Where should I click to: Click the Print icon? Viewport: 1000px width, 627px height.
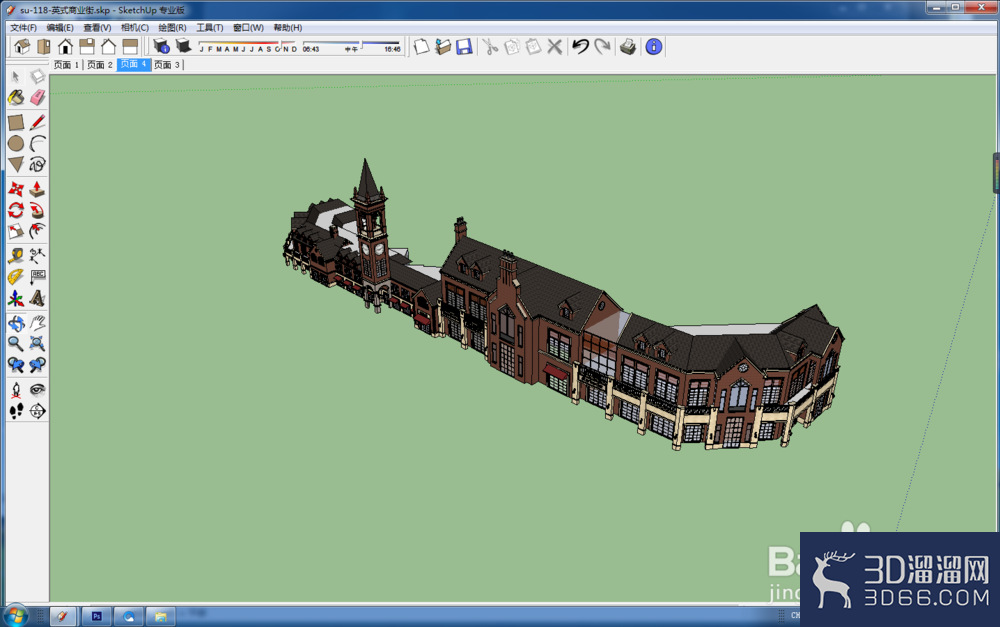[x=628, y=47]
